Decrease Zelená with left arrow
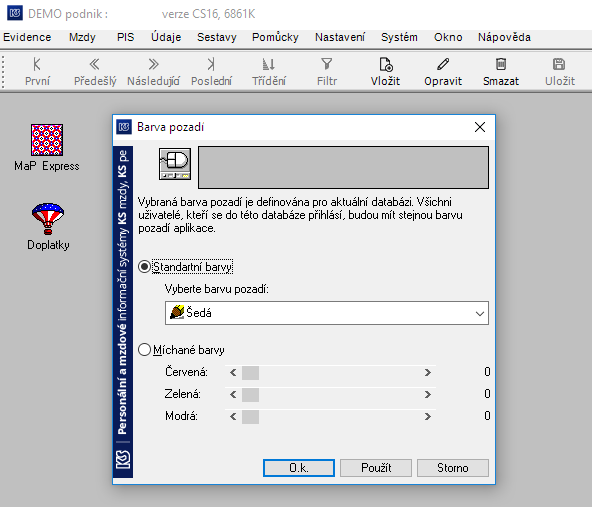Screen dimensions: 592x507 point(233,395)
